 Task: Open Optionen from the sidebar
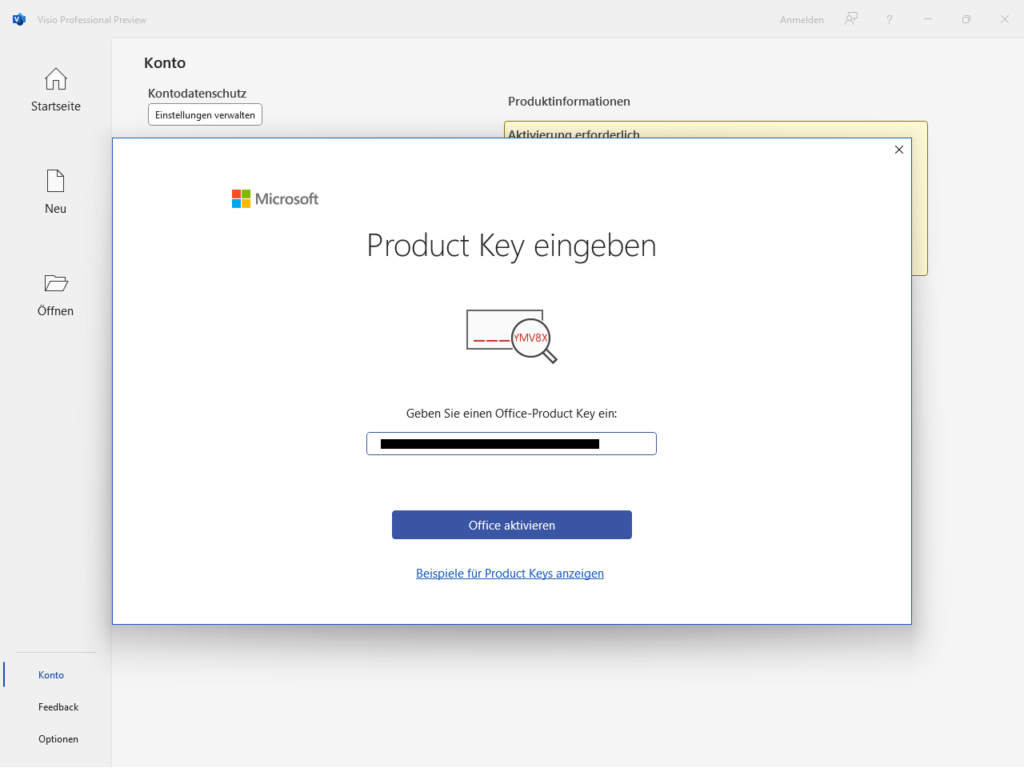coord(58,739)
